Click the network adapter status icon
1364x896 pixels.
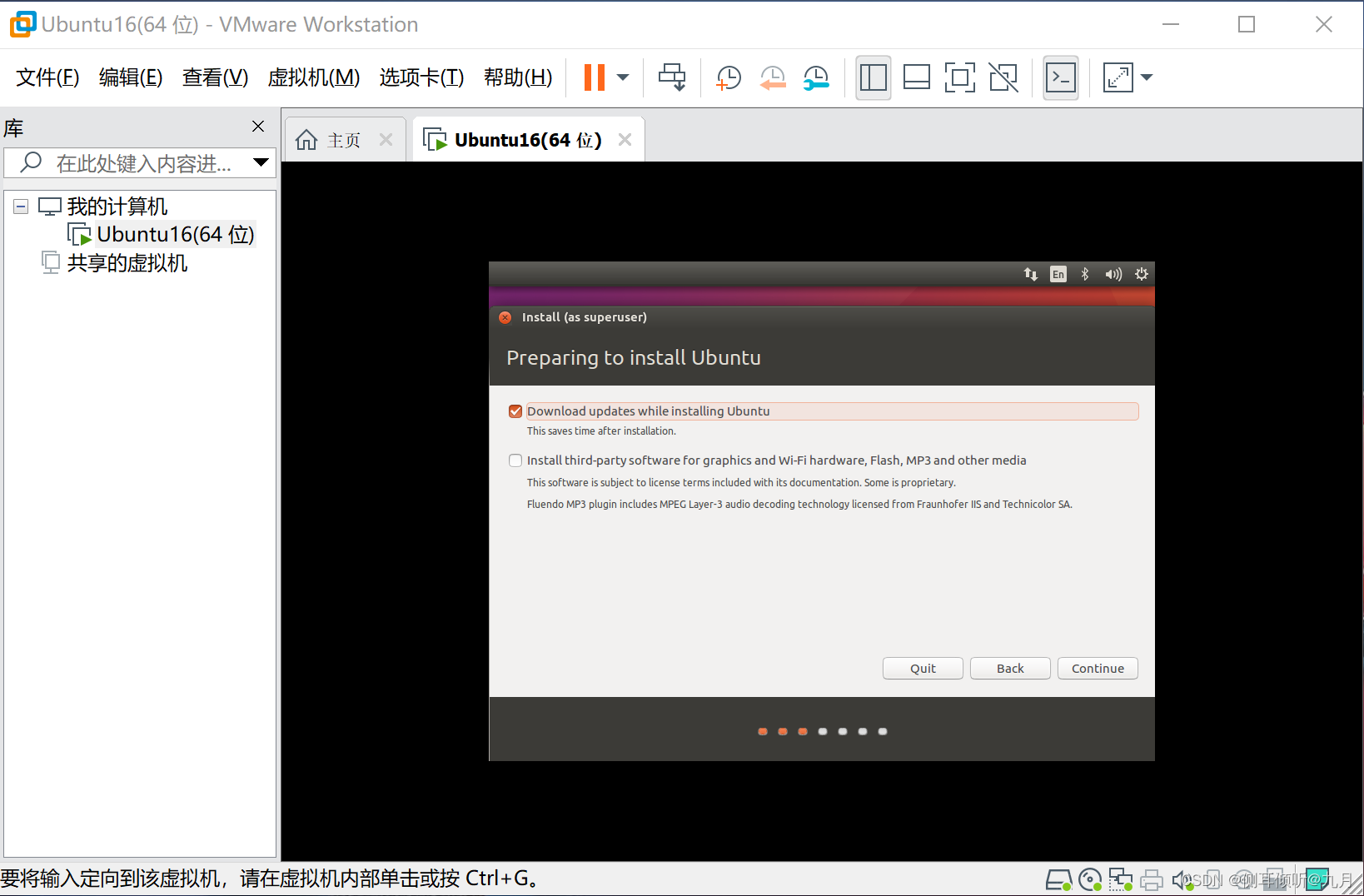click(x=1121, y=879)
